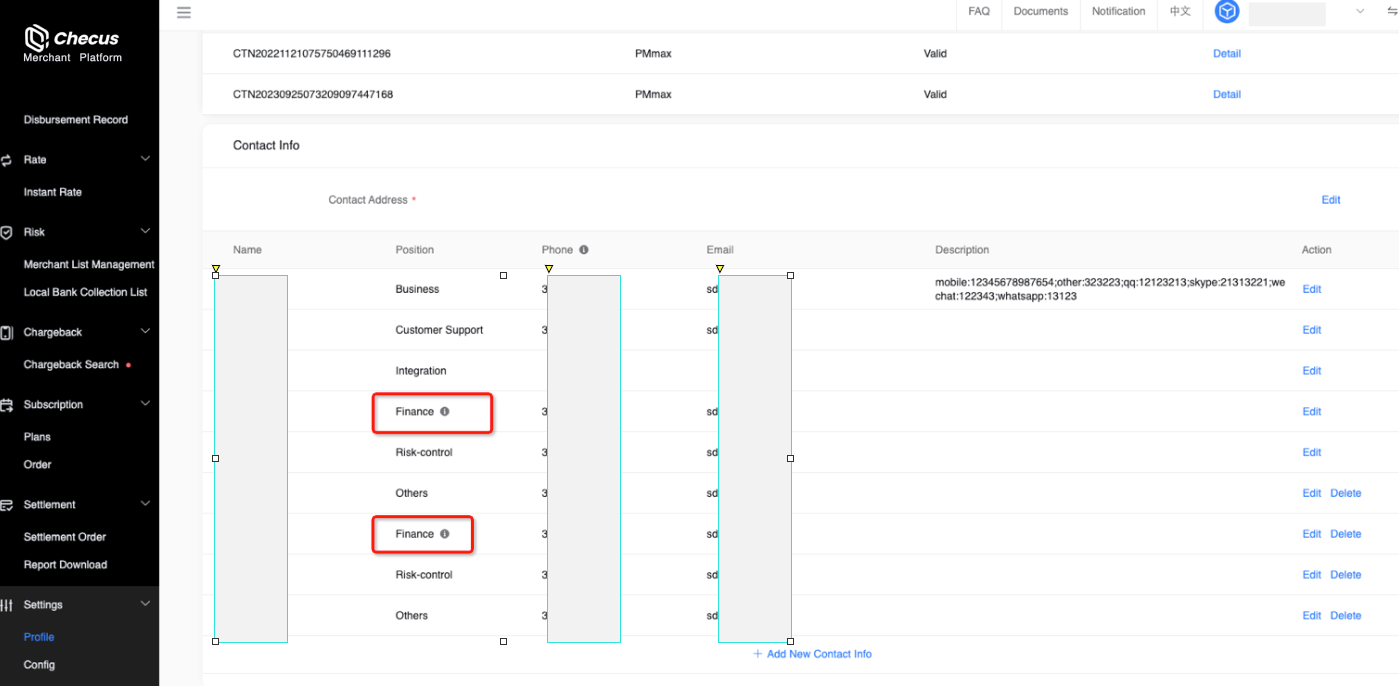Click the Checus Merchant Platform logo

coord(72,44)
